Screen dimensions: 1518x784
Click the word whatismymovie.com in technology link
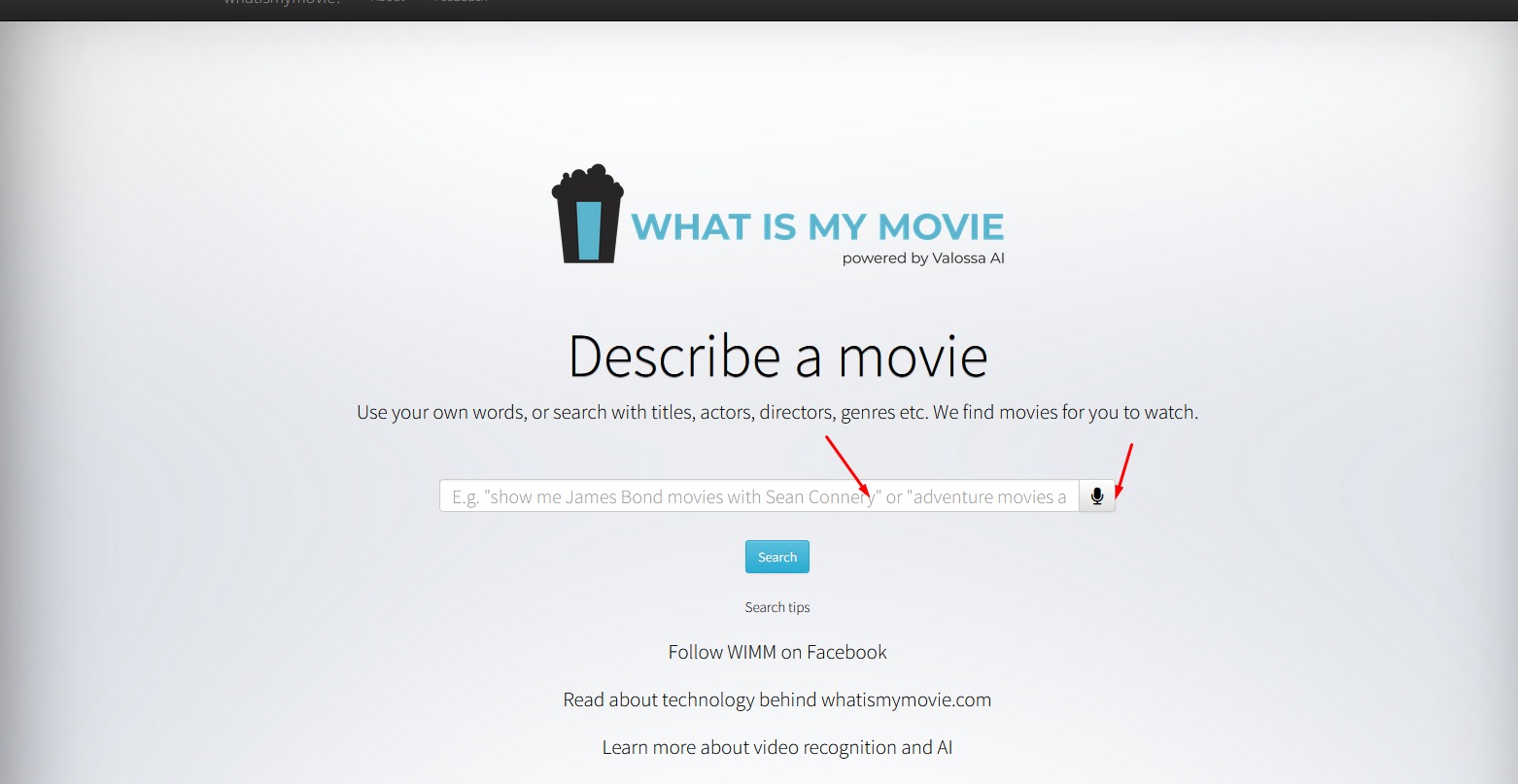[906, 699]
